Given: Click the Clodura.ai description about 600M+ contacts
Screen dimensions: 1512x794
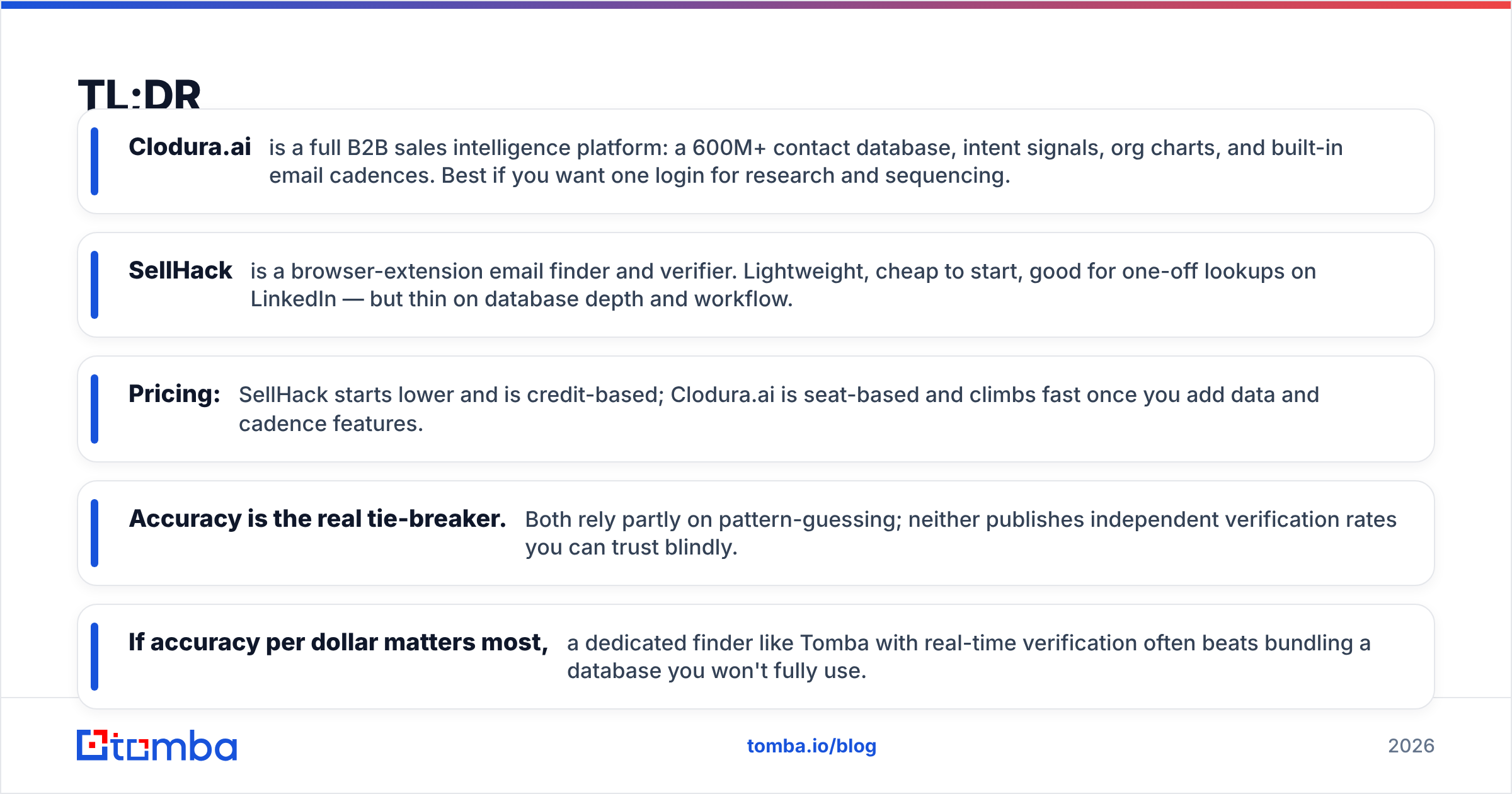Looking at the screenshot, I should click(806, 161).
